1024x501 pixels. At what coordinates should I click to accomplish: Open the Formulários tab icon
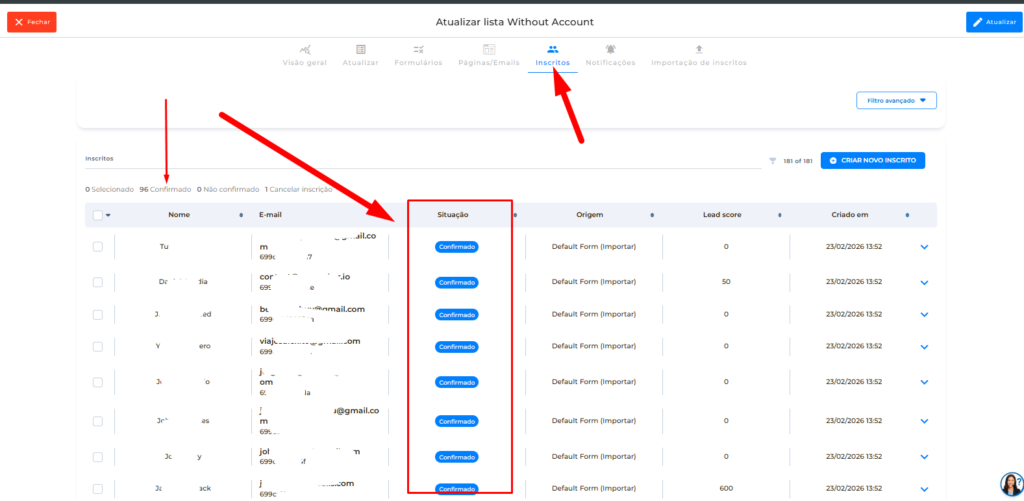point(419,49)
